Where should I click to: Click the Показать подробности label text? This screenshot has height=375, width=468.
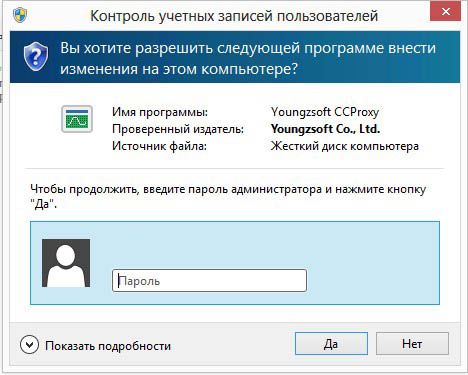coord(108,346)
